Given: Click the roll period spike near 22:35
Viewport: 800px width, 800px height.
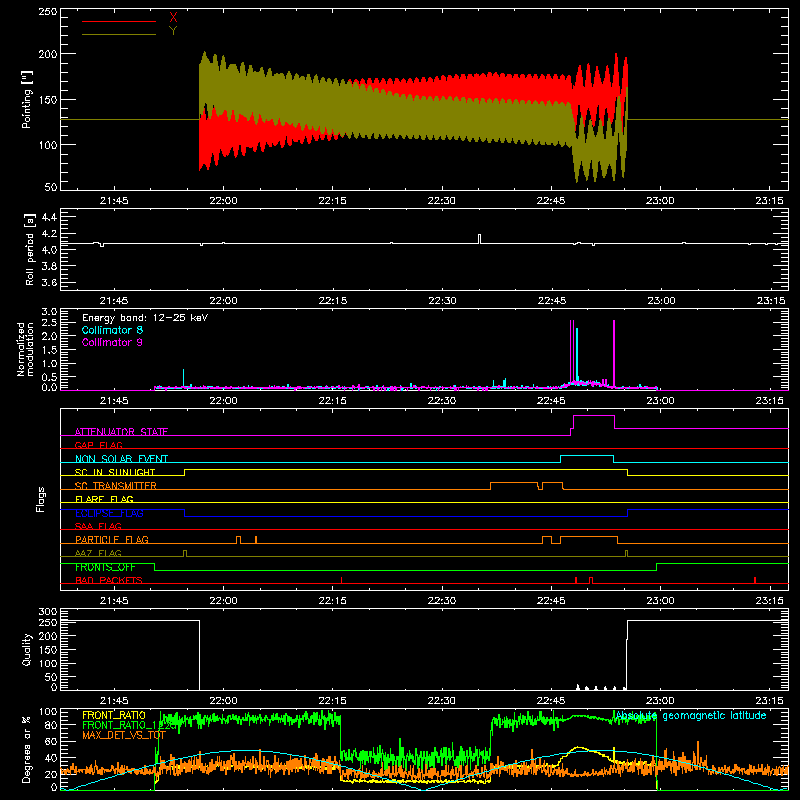Looking at the screenshot, I should point(480,239).
